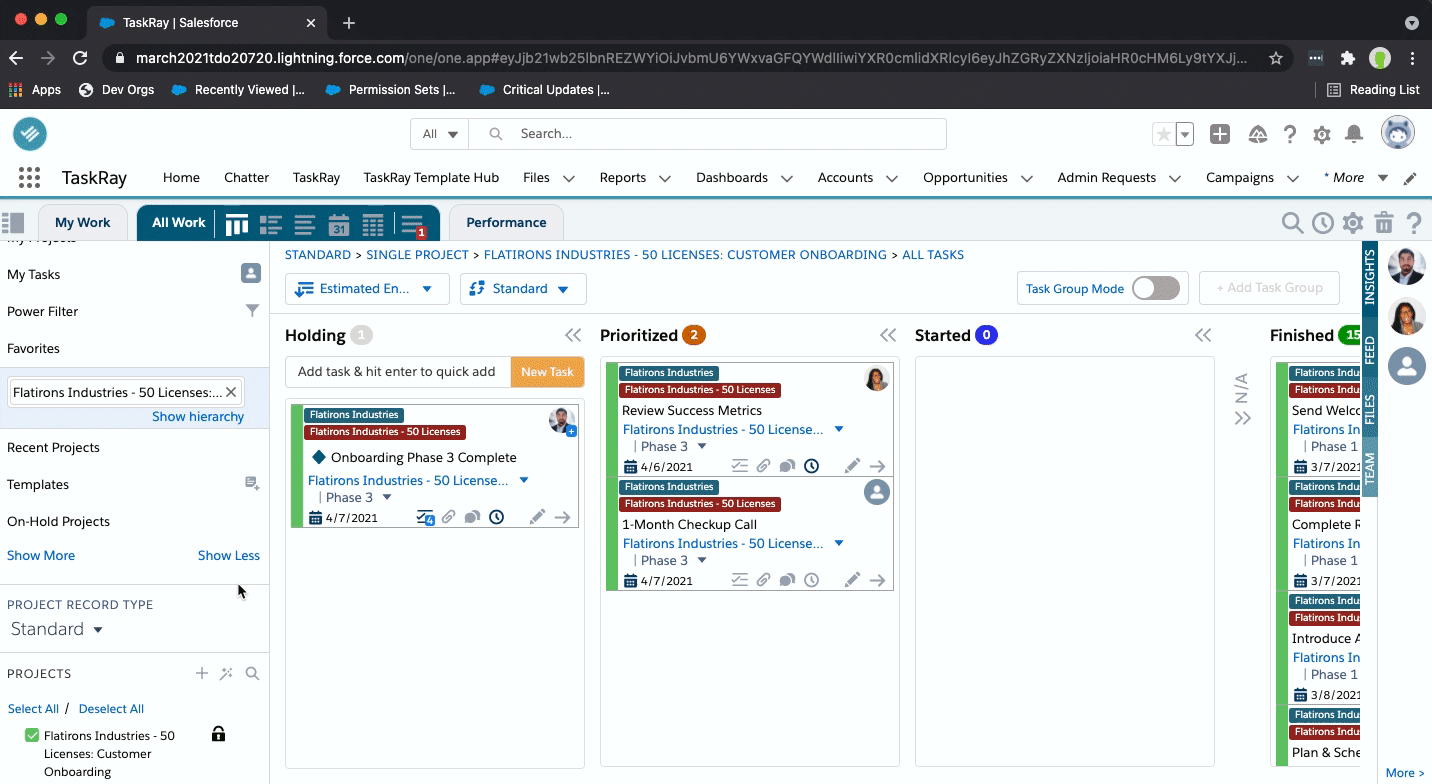Image resolution: width=1432 pixels, height=784 pixels.
Task: Open Recent Projects in the sidebar
Action: [53, 448]
